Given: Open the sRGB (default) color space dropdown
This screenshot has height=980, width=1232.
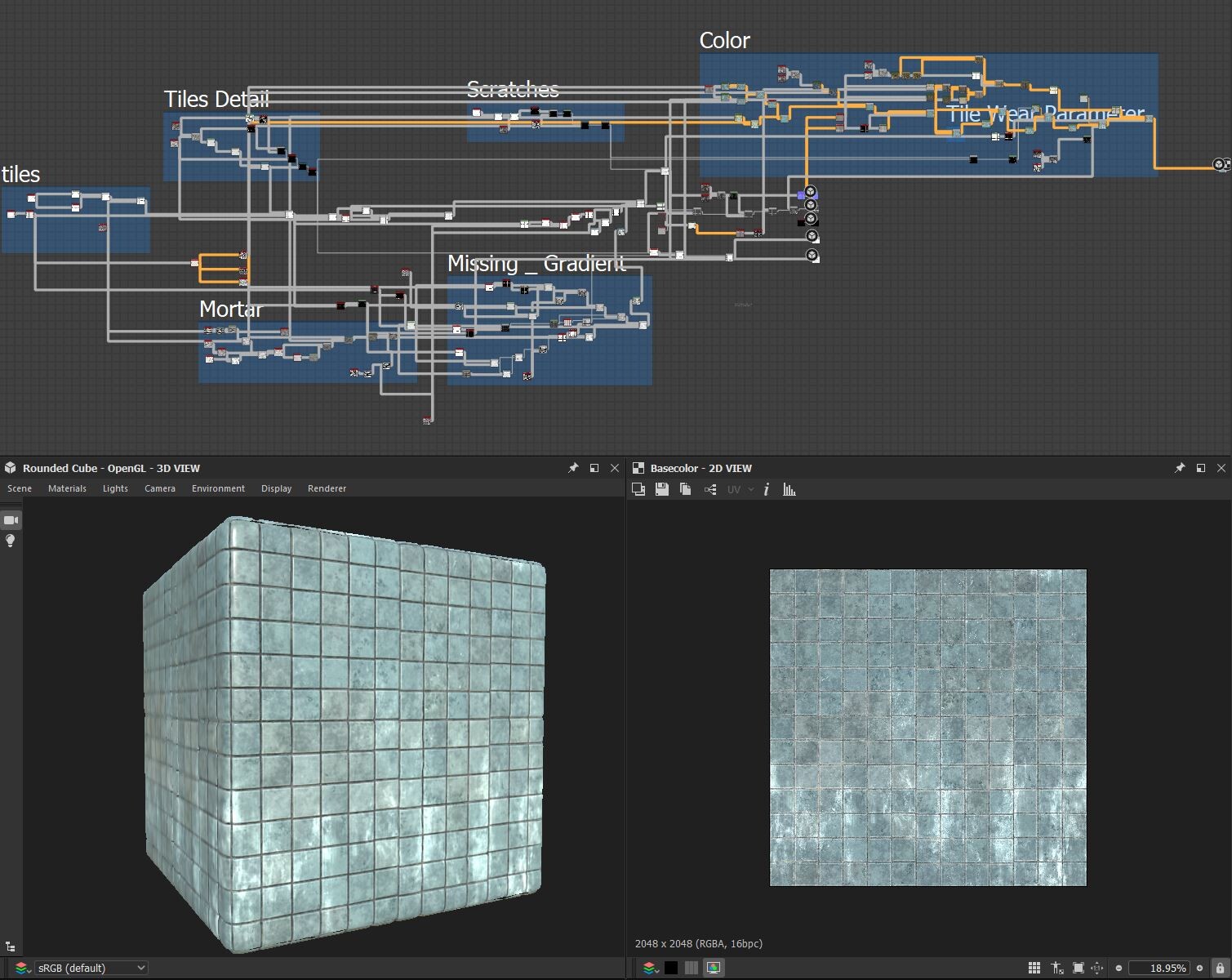Looking at the screenshot, I should (x=91, y=968).
